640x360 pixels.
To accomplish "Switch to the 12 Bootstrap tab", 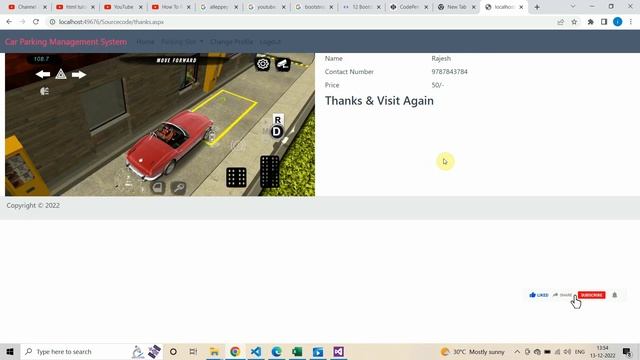I will (x=362, y=7).
